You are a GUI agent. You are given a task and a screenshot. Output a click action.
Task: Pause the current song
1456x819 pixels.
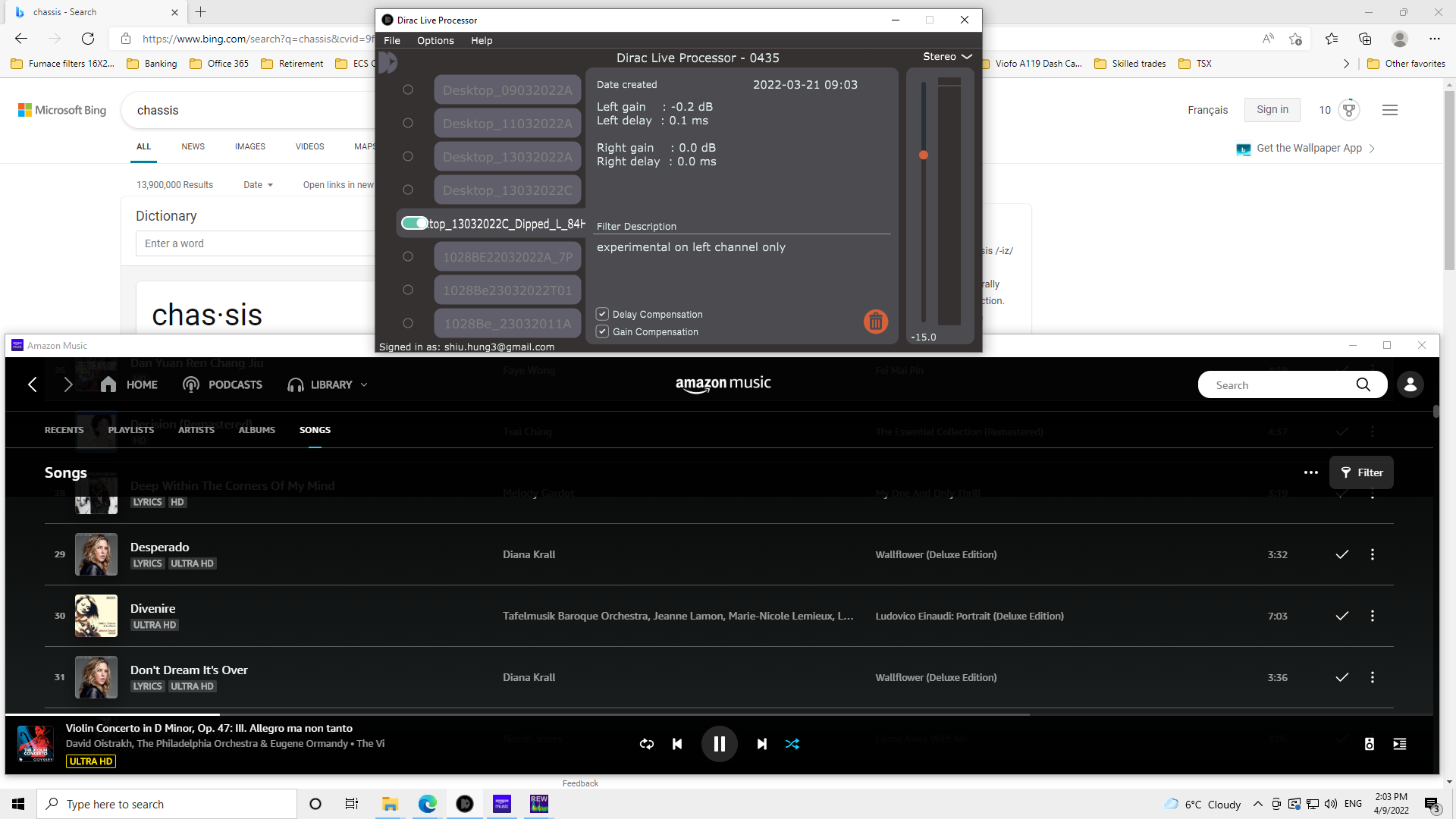coord(719,744)
